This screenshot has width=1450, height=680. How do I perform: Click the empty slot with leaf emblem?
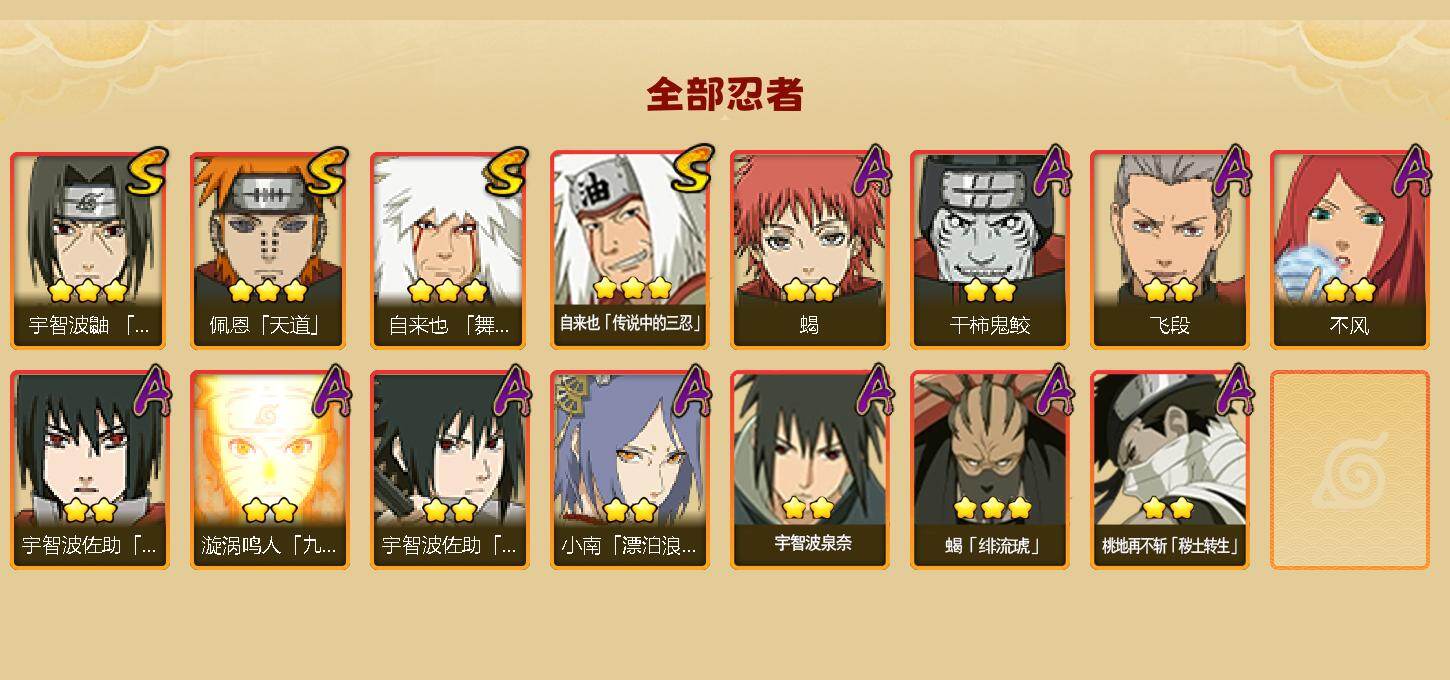click(x=1349, y=470)
